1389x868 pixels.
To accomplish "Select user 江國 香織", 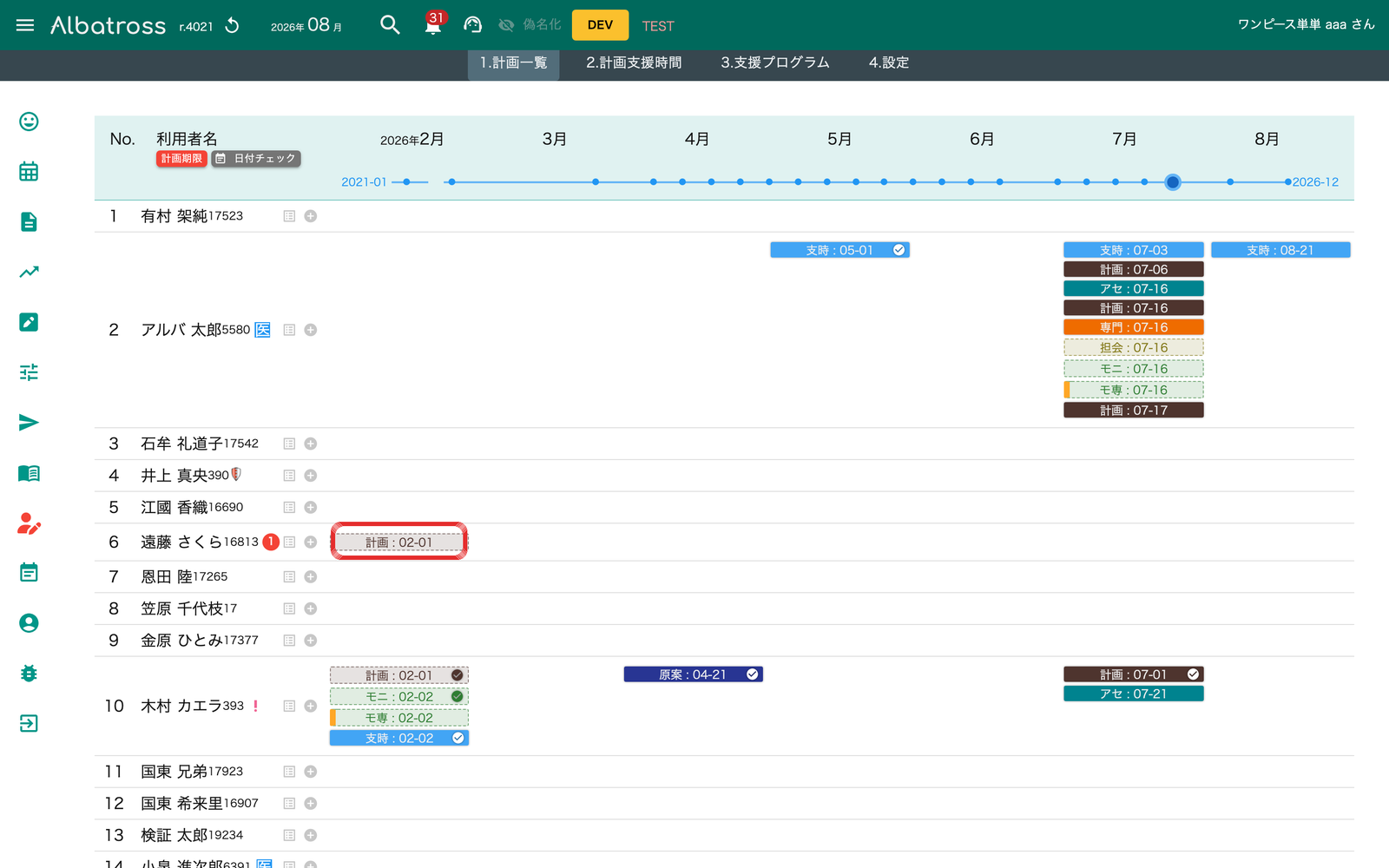I will [192, 507].
